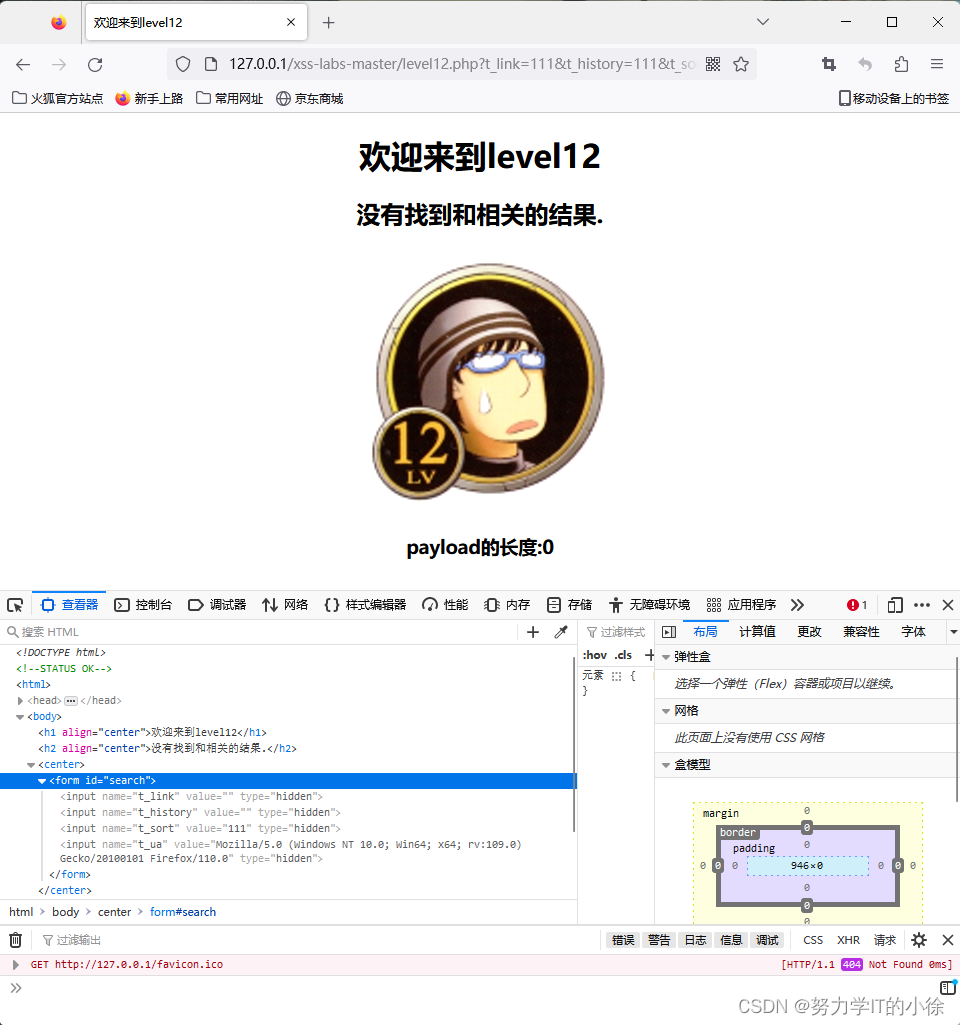The image size is (960, 1025).
Task: Show more DevTools tabs chevron
Action: (797, 605)
